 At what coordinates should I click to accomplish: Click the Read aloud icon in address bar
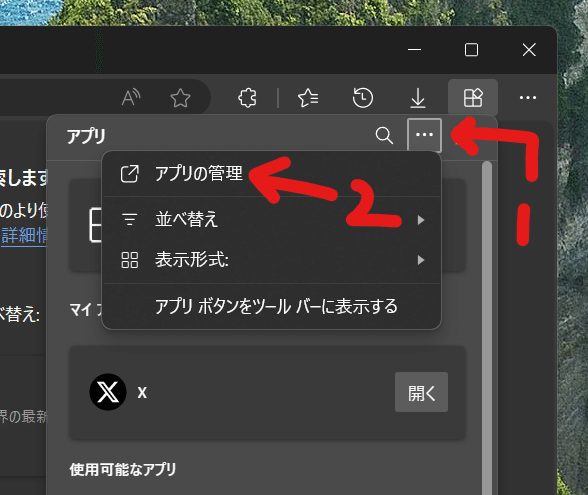[131, 98]
